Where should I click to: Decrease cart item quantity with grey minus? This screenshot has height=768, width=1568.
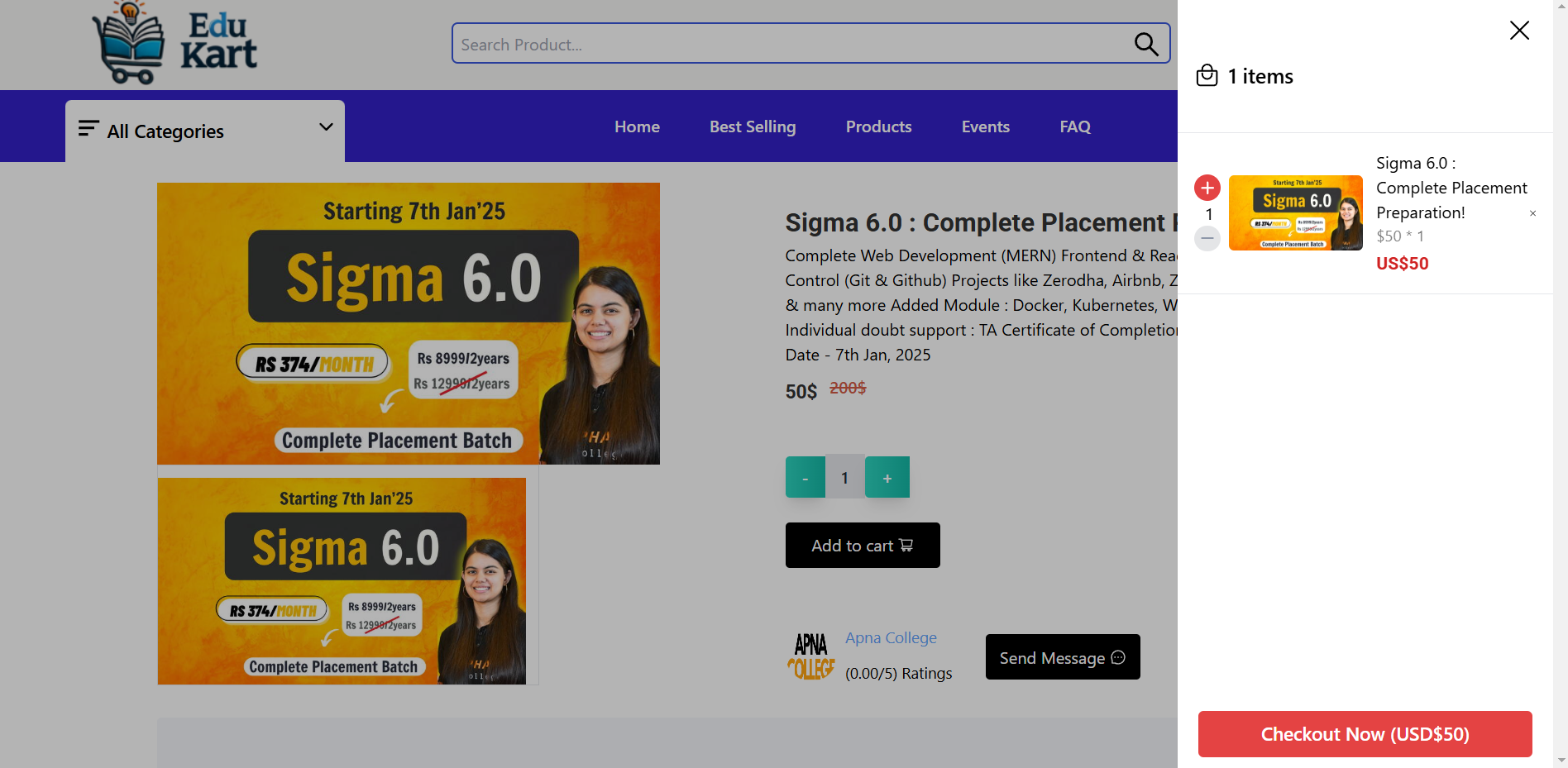(1207, 238)
